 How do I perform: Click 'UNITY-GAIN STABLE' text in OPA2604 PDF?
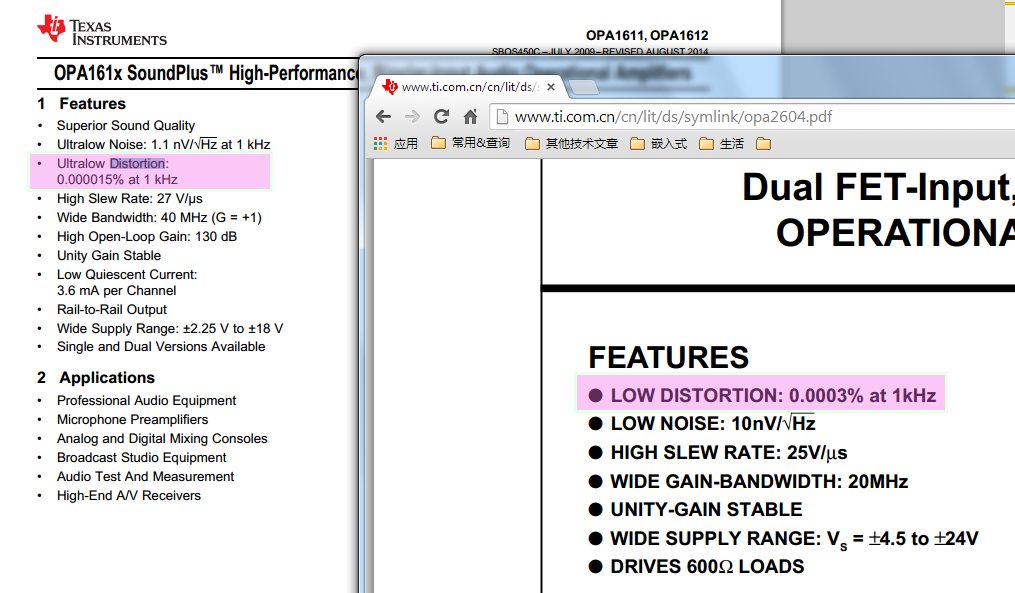[706, 509]
